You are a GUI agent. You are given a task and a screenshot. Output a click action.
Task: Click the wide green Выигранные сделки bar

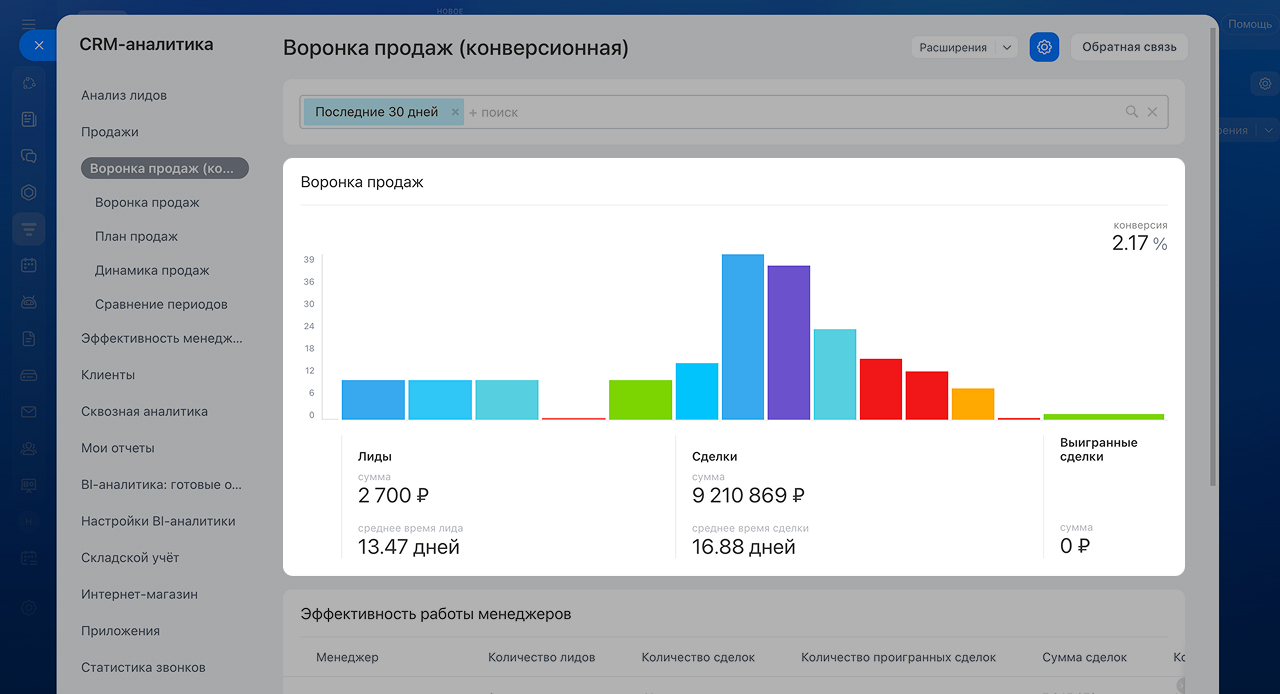(1104, 416)
